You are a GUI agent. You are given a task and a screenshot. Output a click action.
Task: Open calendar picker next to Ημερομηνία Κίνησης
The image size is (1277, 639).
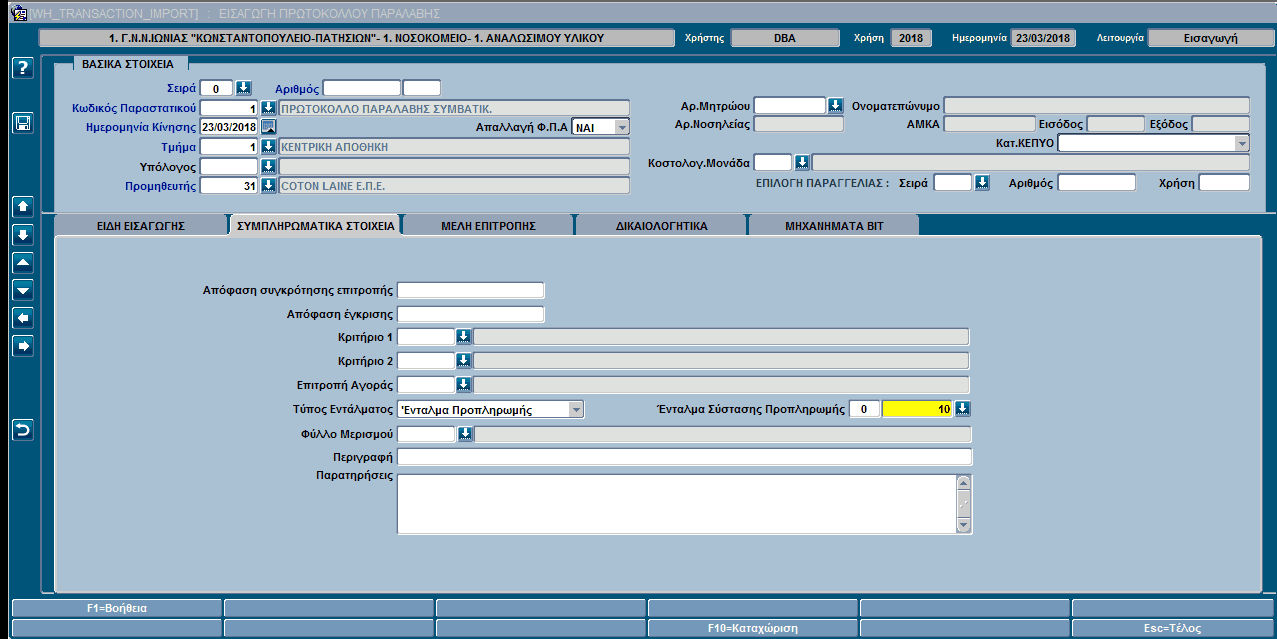pyautogui.click(x=268, y=127)
